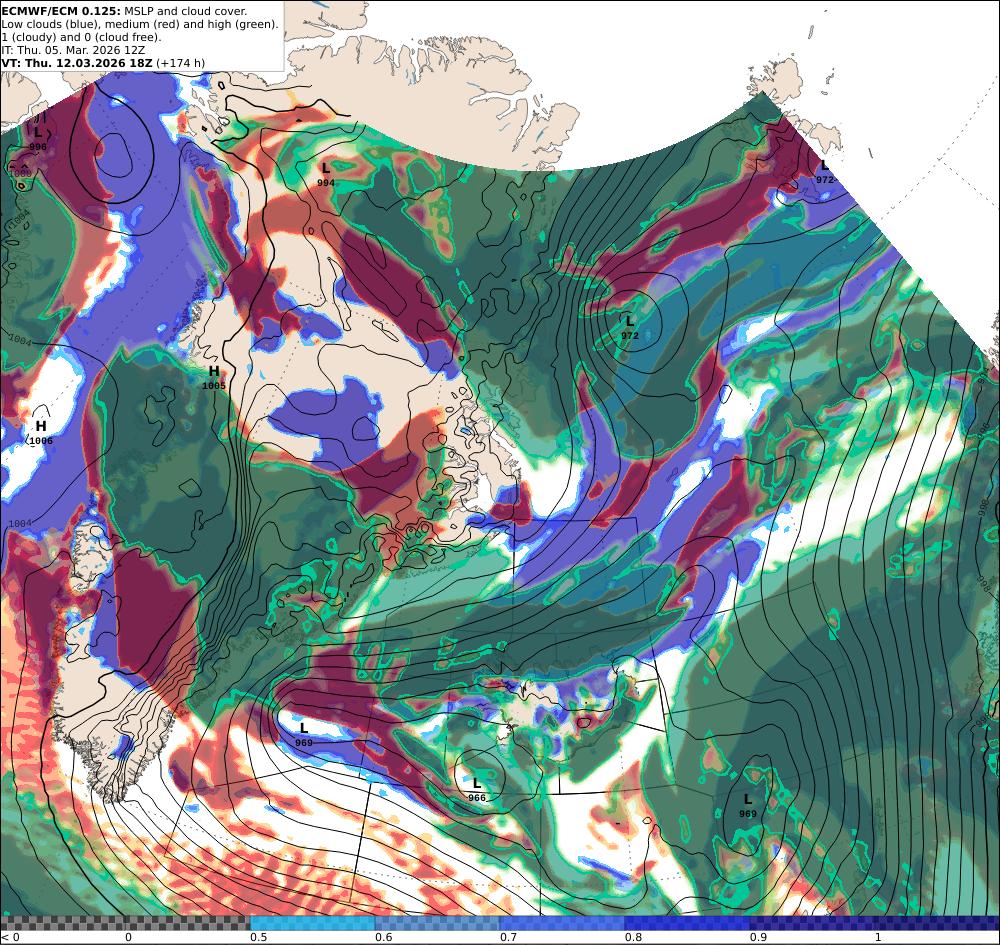Click the darkest color bar segment between 0.9 and 1
This screenshot has height=945, width=1000.
coord(875,923)
